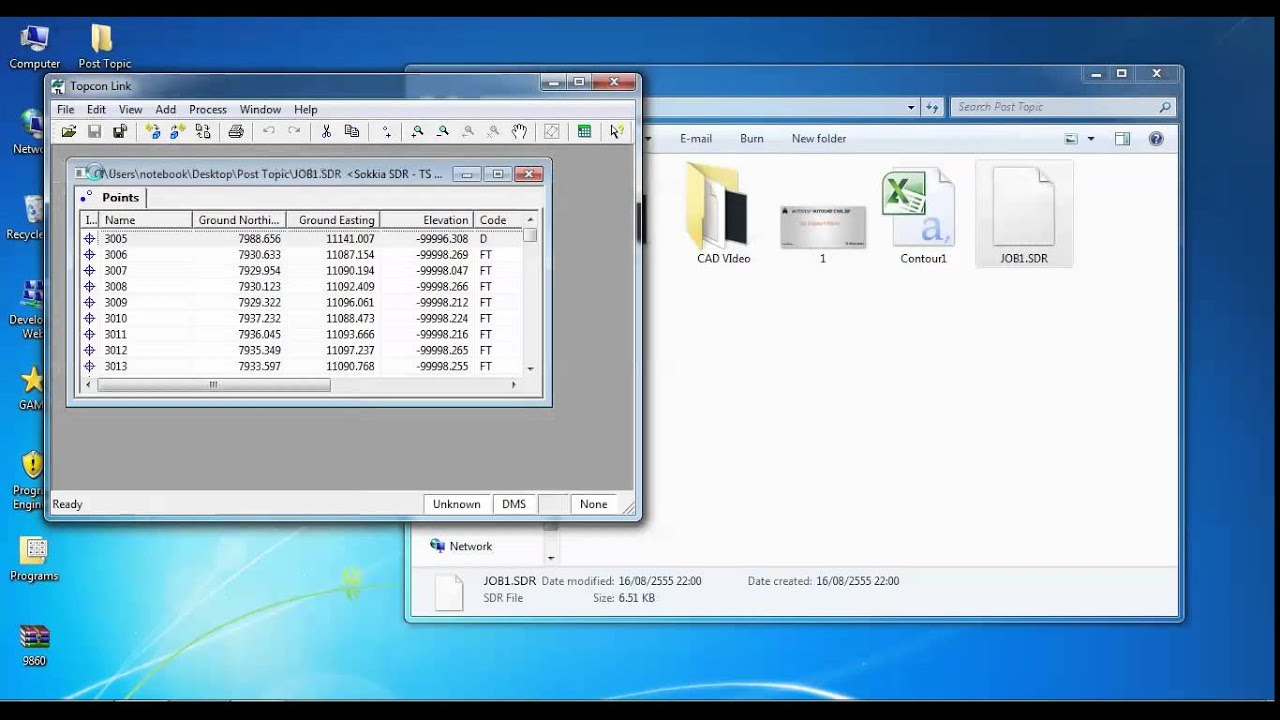
Task: Click the Explorer refresh button
Action: [932, 107]
